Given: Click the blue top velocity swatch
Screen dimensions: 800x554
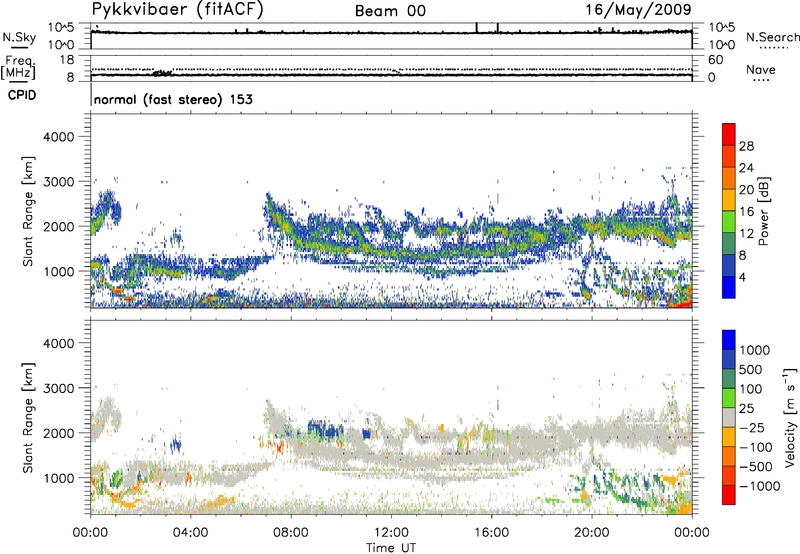Looking at the screenshot, I should (729, 340).
